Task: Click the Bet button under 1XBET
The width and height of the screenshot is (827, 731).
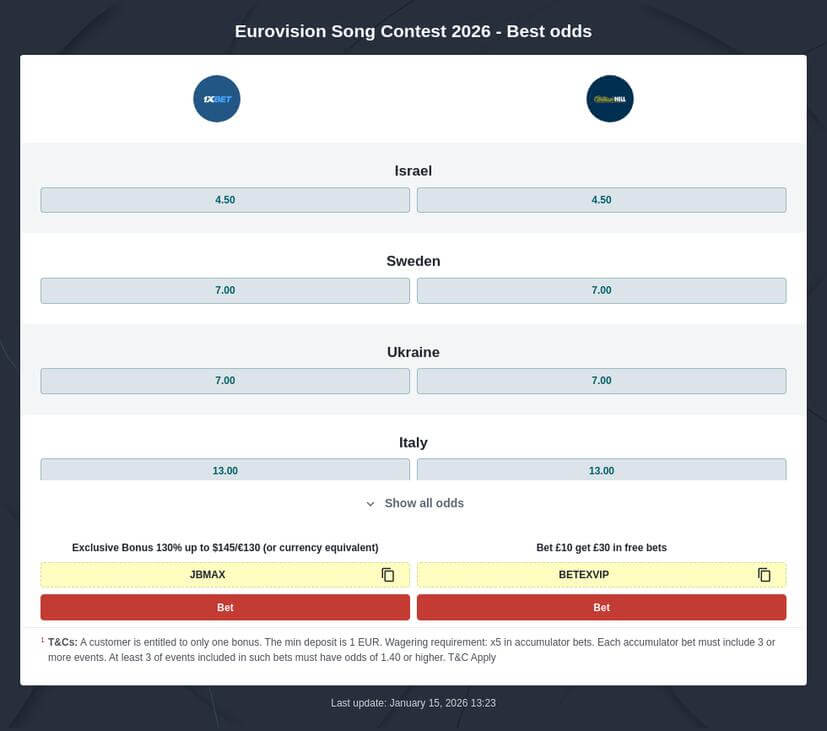Action: pos(224,607)
